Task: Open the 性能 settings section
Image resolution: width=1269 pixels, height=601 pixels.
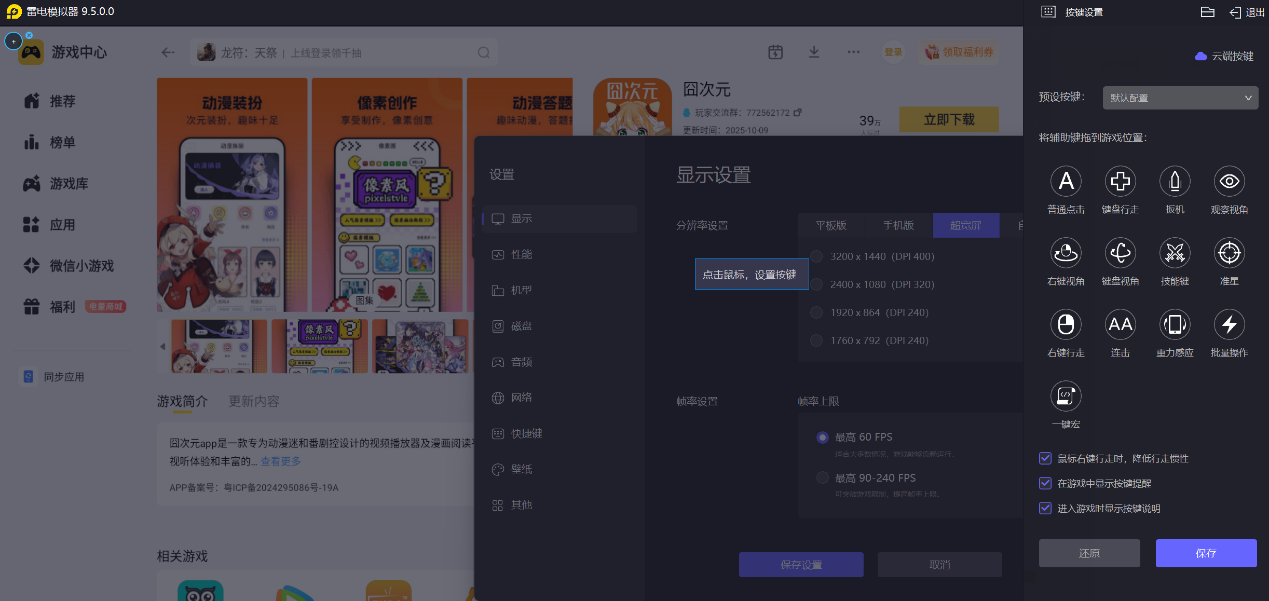Action: [x=521, y=254]
